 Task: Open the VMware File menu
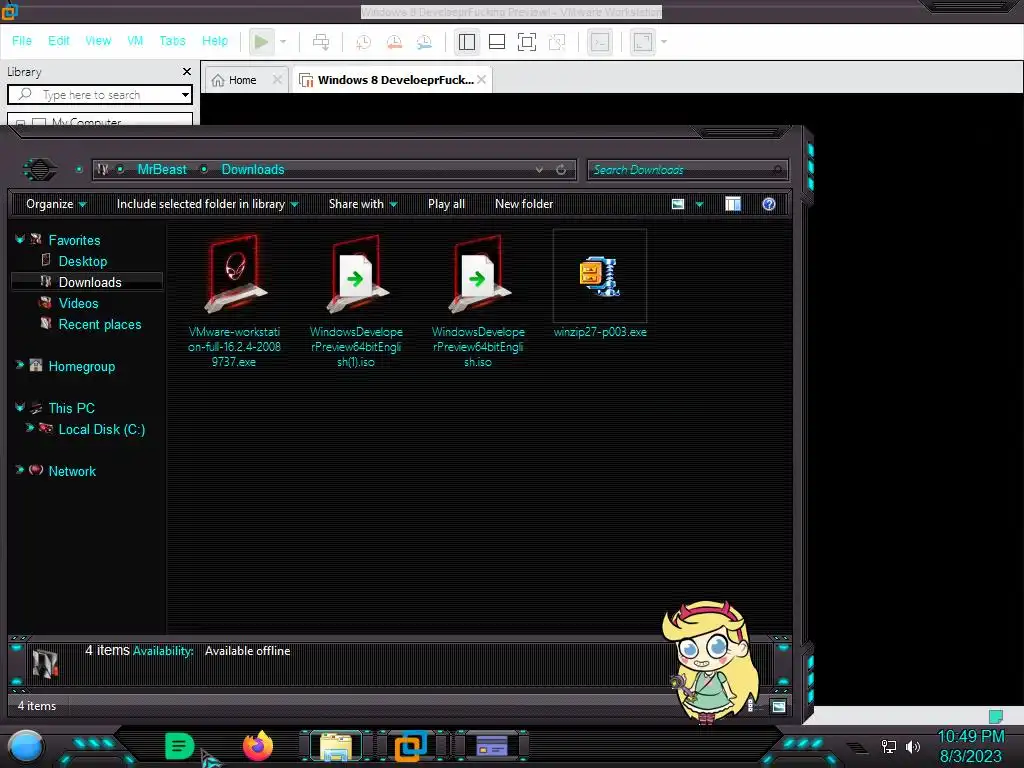22,40
